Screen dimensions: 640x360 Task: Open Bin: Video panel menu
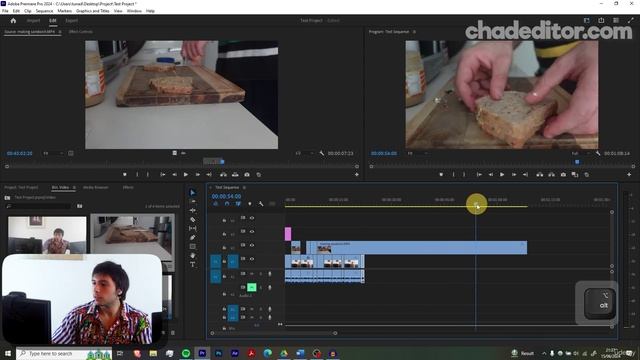(x=74, y=187)
